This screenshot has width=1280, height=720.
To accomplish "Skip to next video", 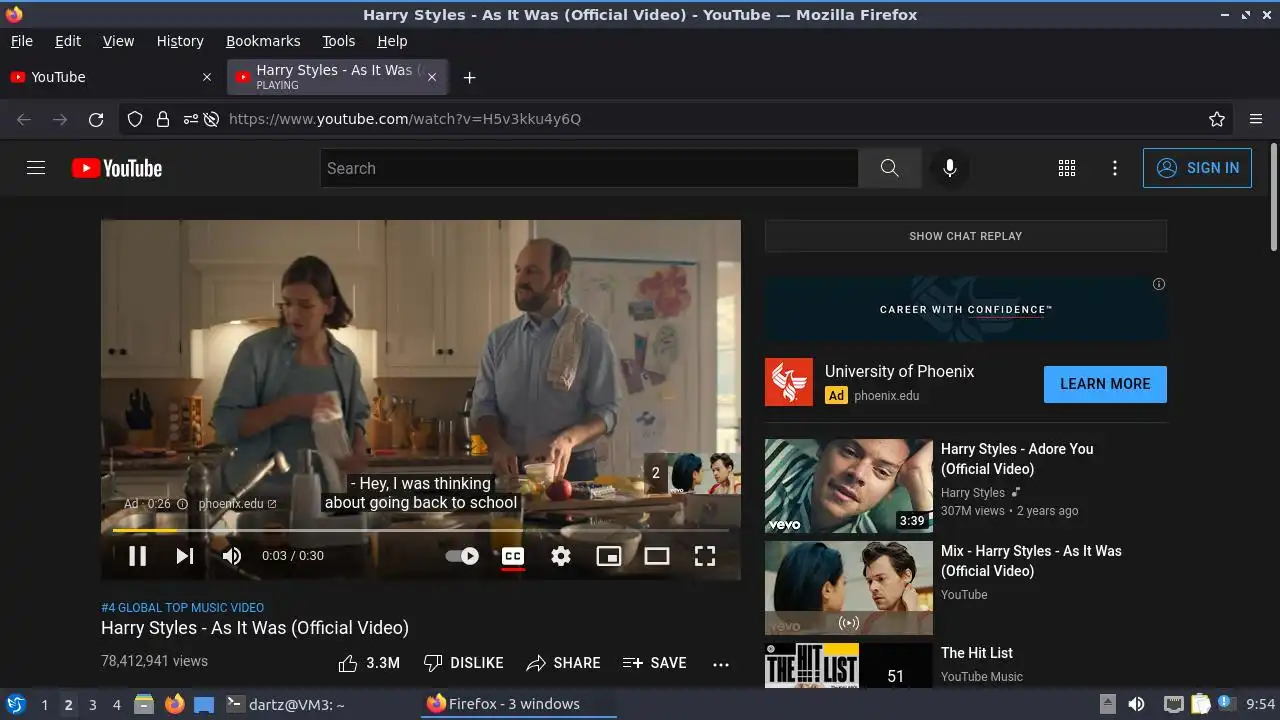I will pyautogui.click(x=185, y=556).
